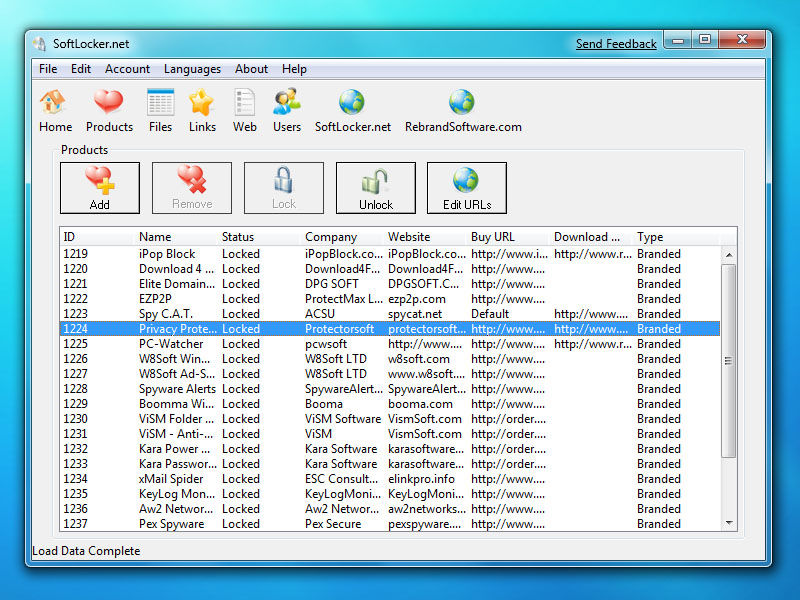Open the File menu

coord(48,69)
